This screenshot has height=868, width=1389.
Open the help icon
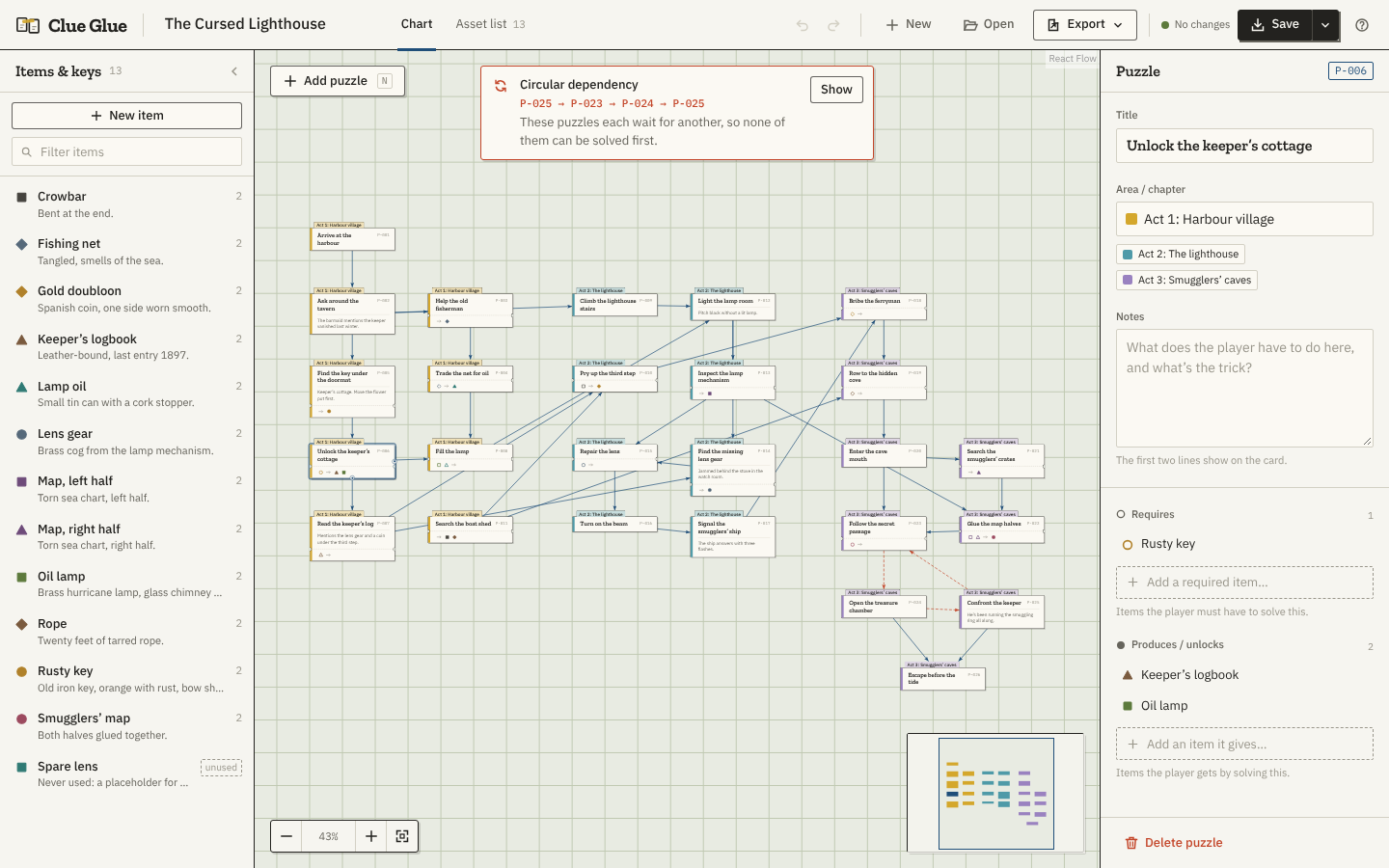click(x=1362, y=25)
